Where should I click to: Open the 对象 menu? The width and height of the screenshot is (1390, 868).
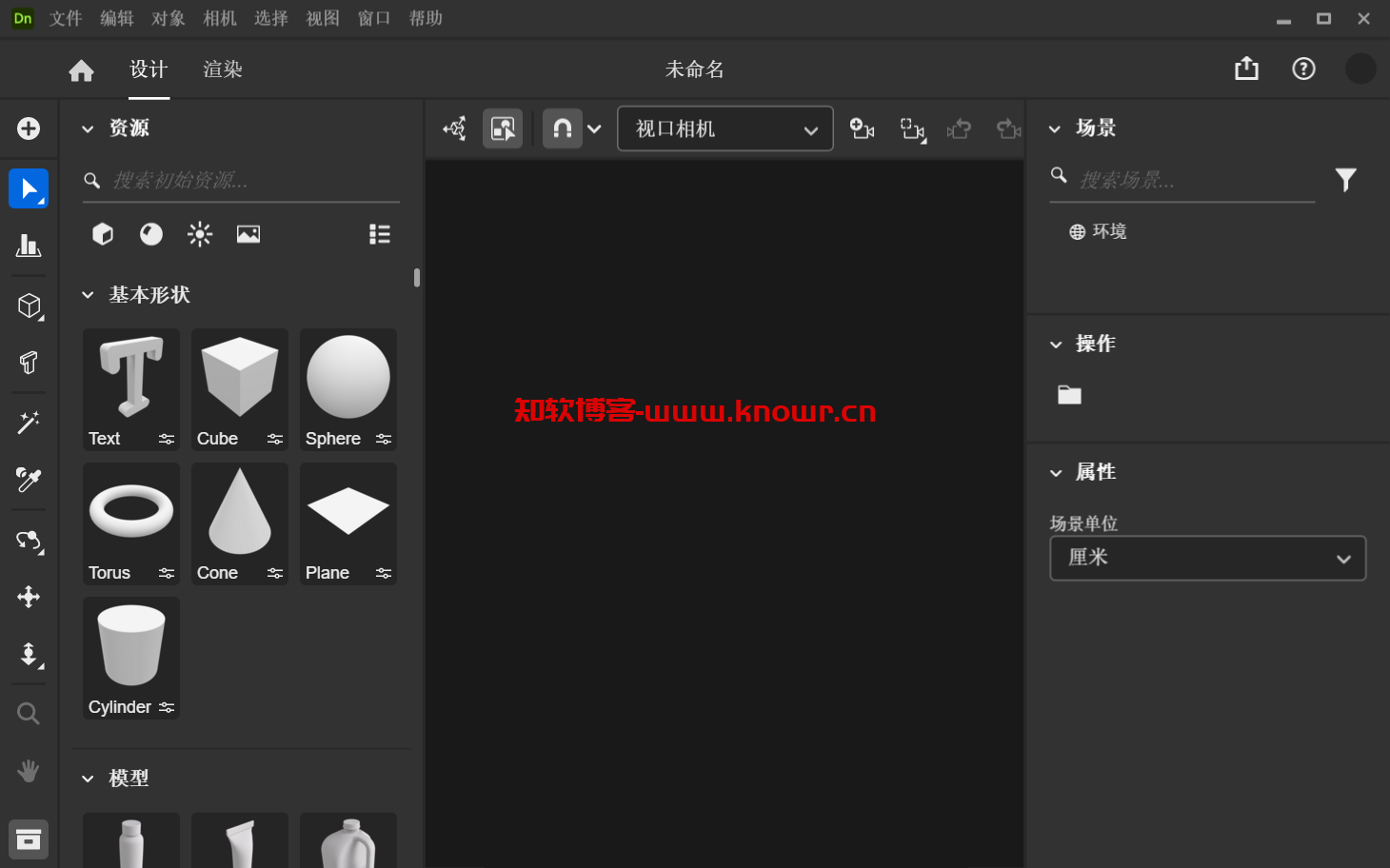[x=169, y=18]
